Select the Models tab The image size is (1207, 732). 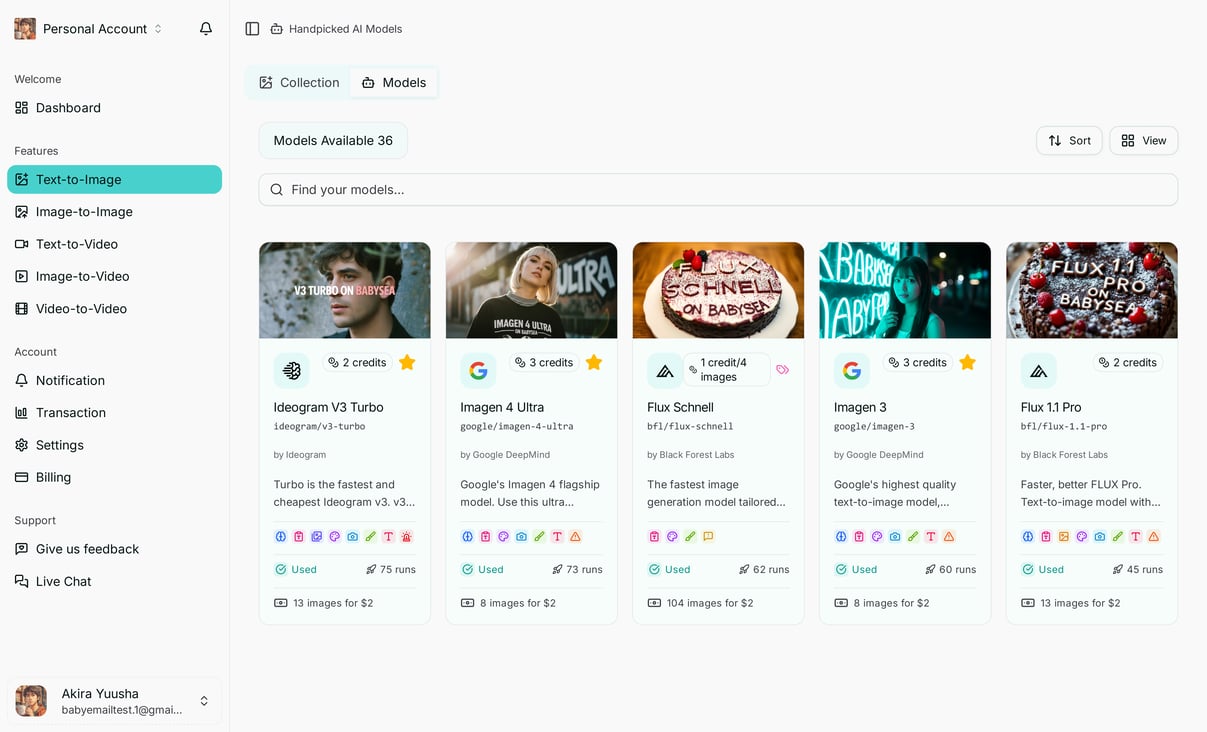point(393,82)
